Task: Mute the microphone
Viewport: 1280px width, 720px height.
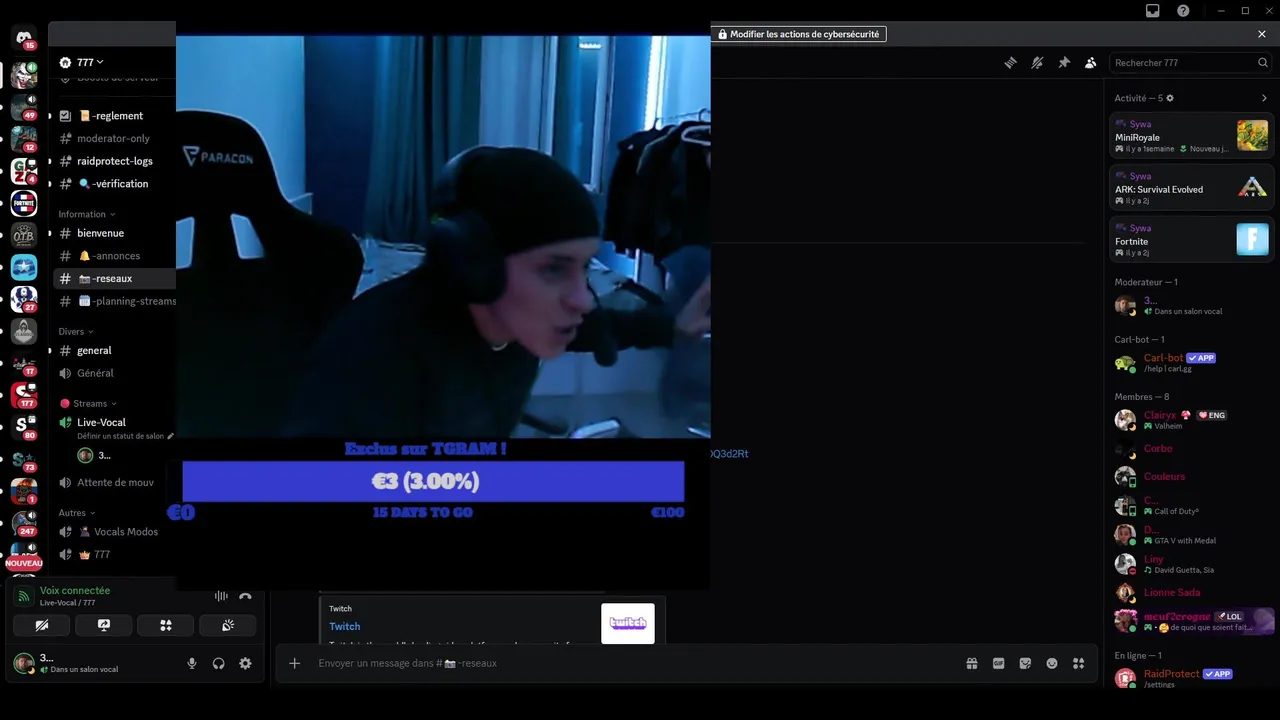Action: point(192,663)
